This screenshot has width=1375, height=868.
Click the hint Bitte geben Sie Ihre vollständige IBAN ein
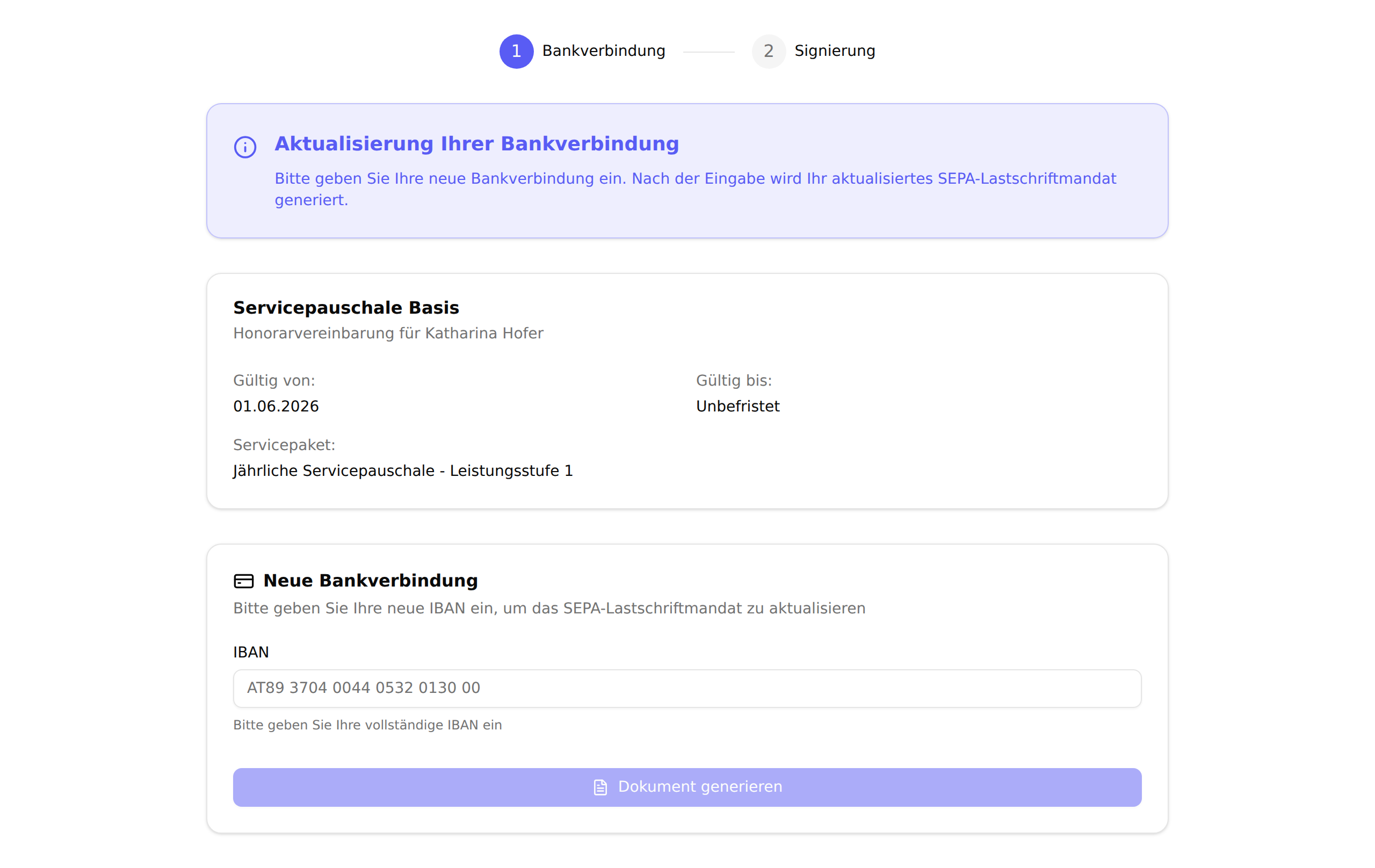367,725
